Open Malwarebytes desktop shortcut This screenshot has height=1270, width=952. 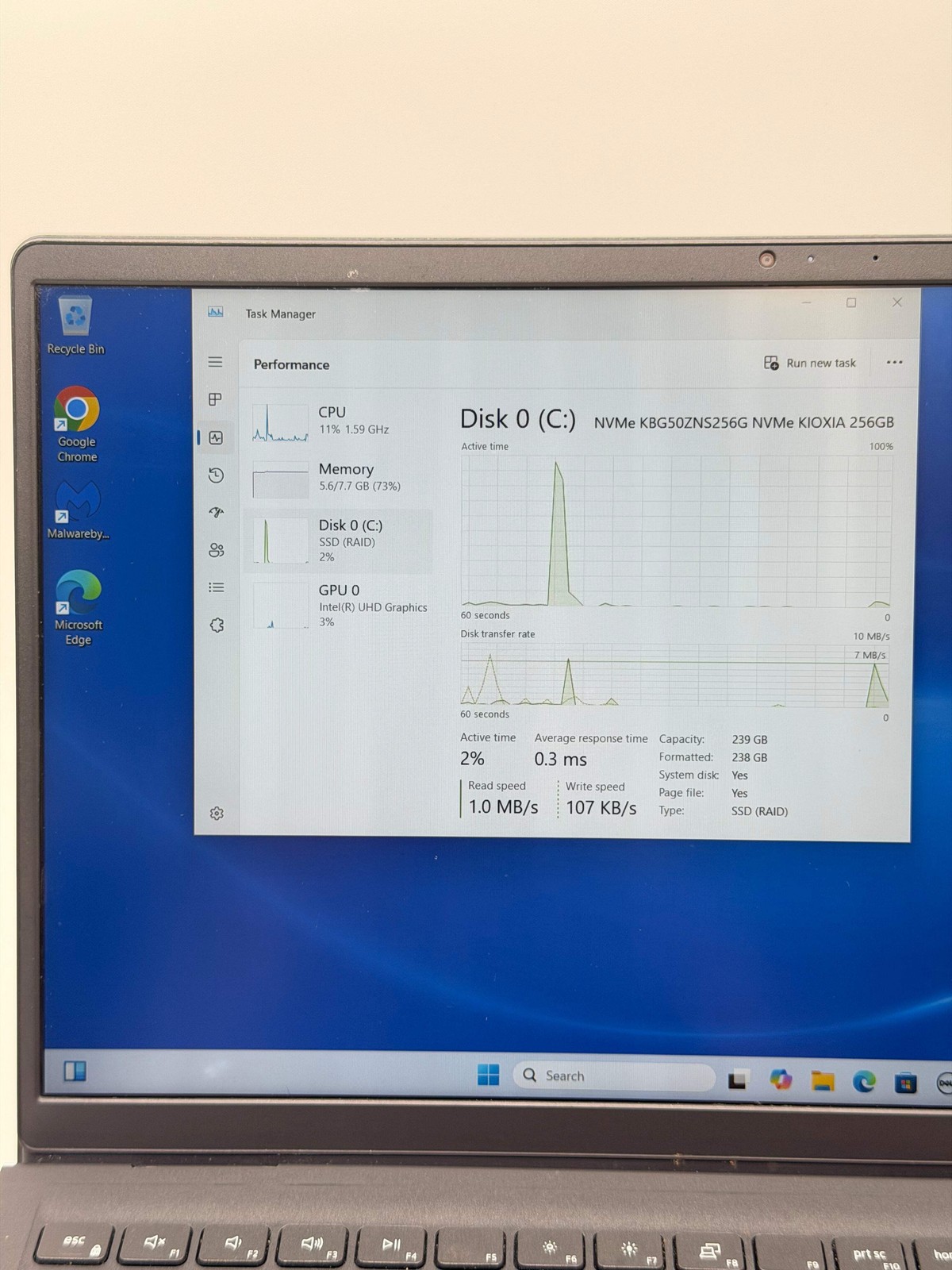click(78, 510)
